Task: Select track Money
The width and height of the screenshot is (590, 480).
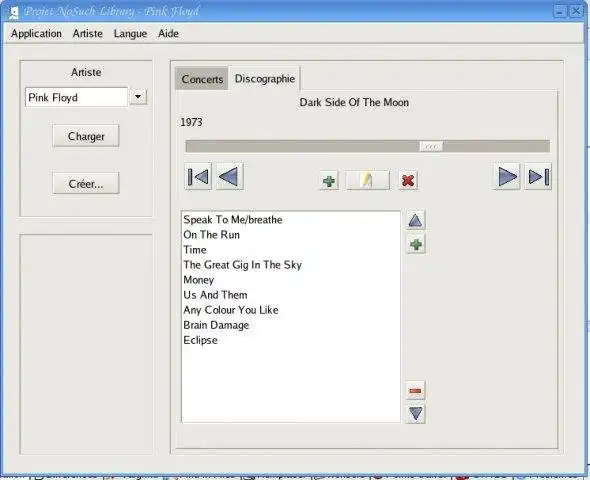Action: coord(291,280)
